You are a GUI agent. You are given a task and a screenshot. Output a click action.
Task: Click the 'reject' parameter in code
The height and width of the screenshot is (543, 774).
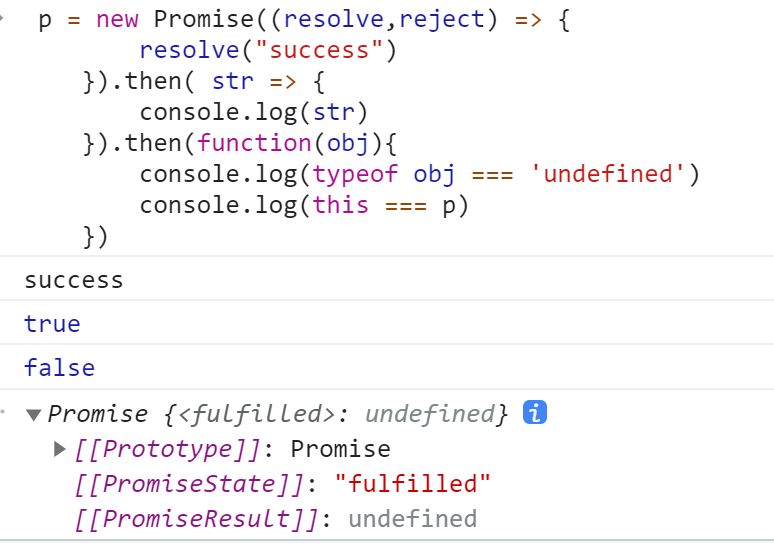(x=442, y=20)
